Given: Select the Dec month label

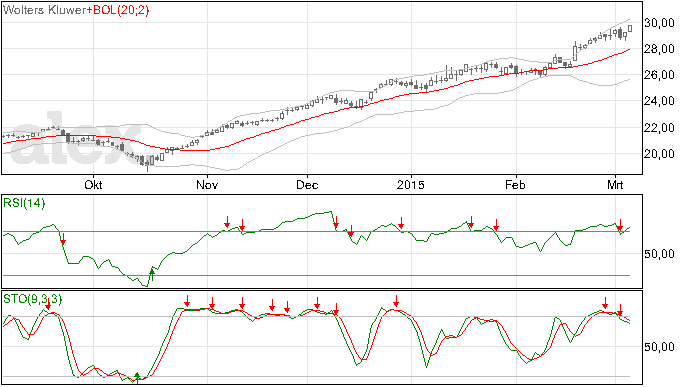Looking at the screenshot, I should click(x=307, y=184).
